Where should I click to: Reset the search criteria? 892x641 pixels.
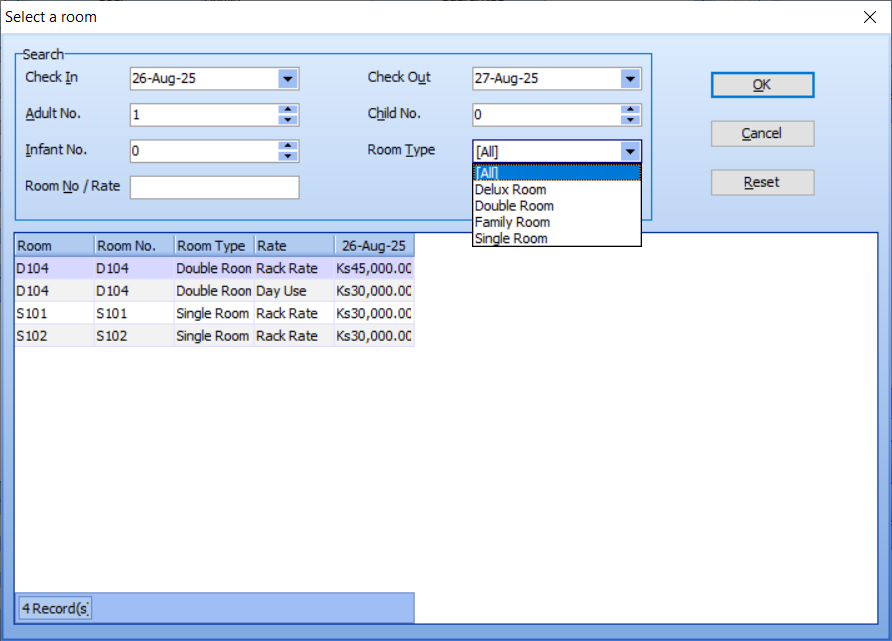coord(762,182)
